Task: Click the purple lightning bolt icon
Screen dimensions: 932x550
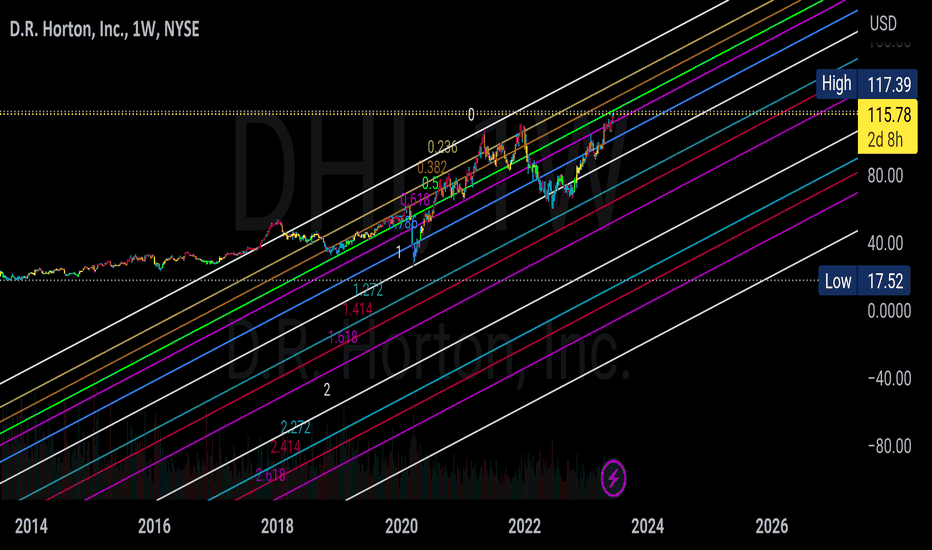Action: tap(613, 478)
